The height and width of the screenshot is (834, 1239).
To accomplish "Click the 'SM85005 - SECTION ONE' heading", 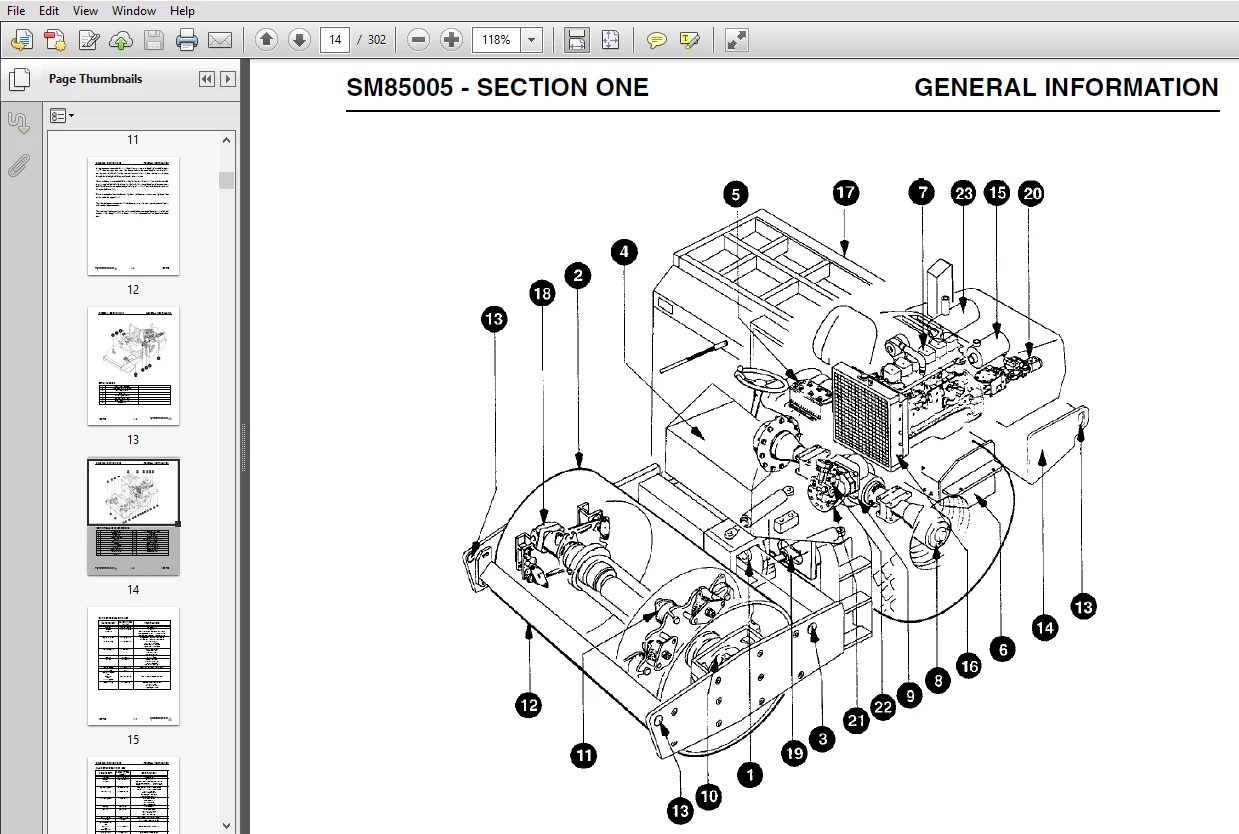I will click(497, 87).
